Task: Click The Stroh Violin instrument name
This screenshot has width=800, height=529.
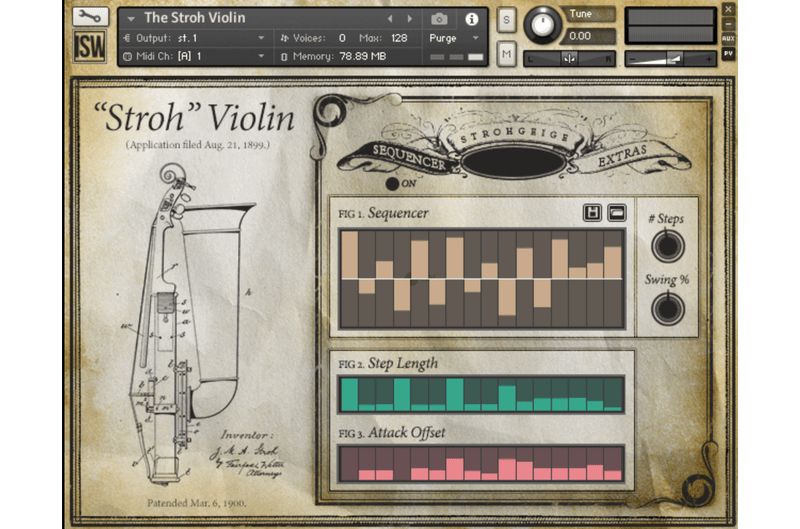Action: point(194,18)
